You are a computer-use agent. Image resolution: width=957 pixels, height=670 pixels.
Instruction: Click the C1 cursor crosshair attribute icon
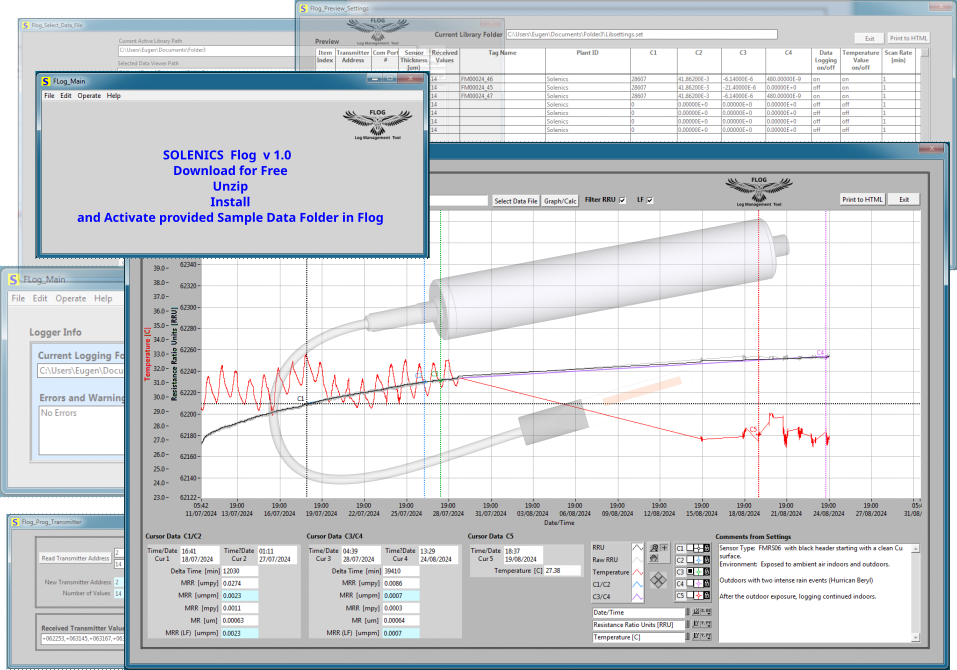(x=699, y=549)
